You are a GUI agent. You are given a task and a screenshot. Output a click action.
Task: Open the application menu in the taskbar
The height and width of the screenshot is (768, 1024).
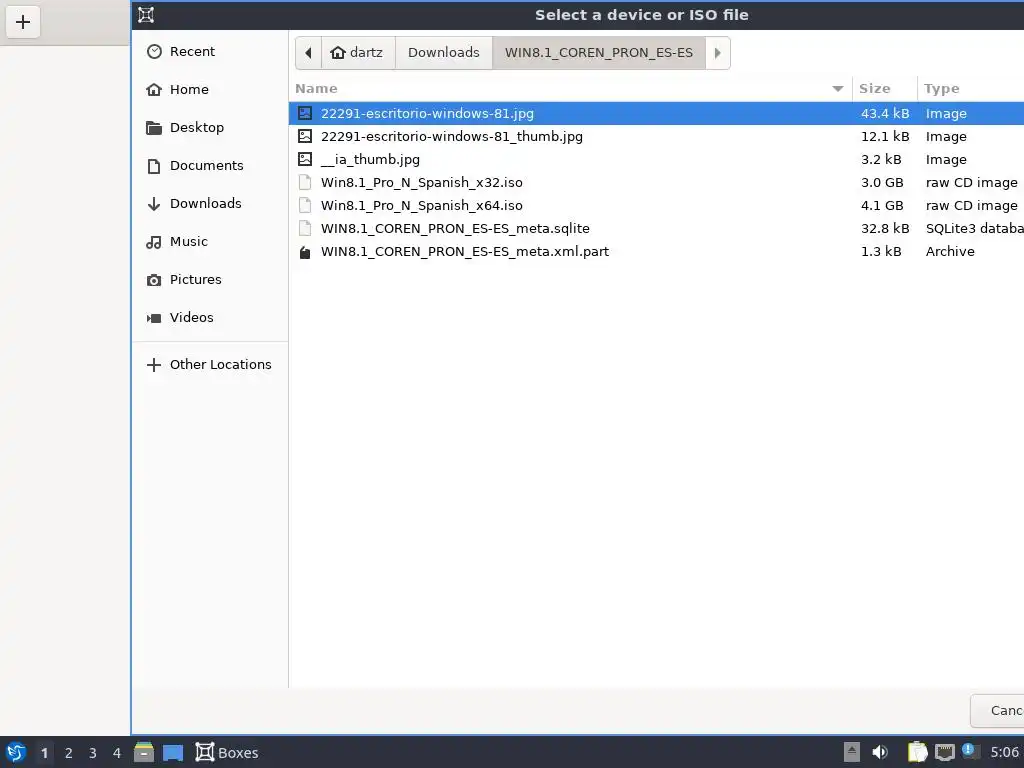[16, 752]
